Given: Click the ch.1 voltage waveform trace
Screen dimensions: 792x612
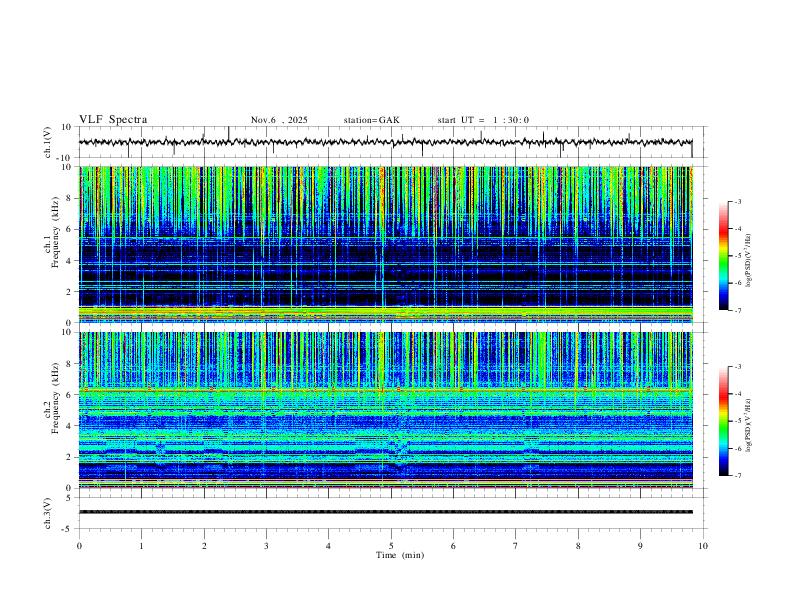Looking at the screenshot, I should click(386, 142).
